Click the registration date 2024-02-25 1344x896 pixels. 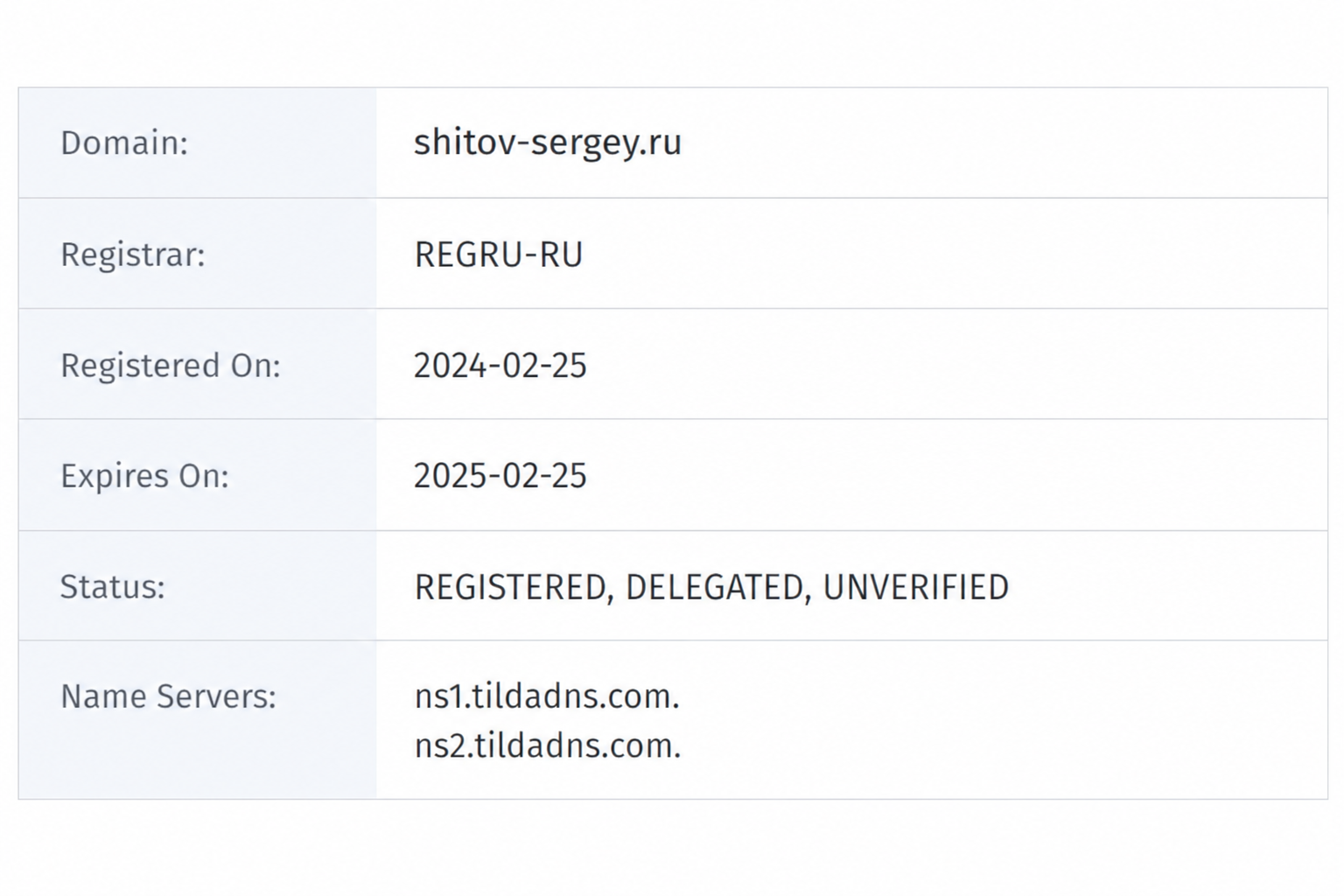500,366
